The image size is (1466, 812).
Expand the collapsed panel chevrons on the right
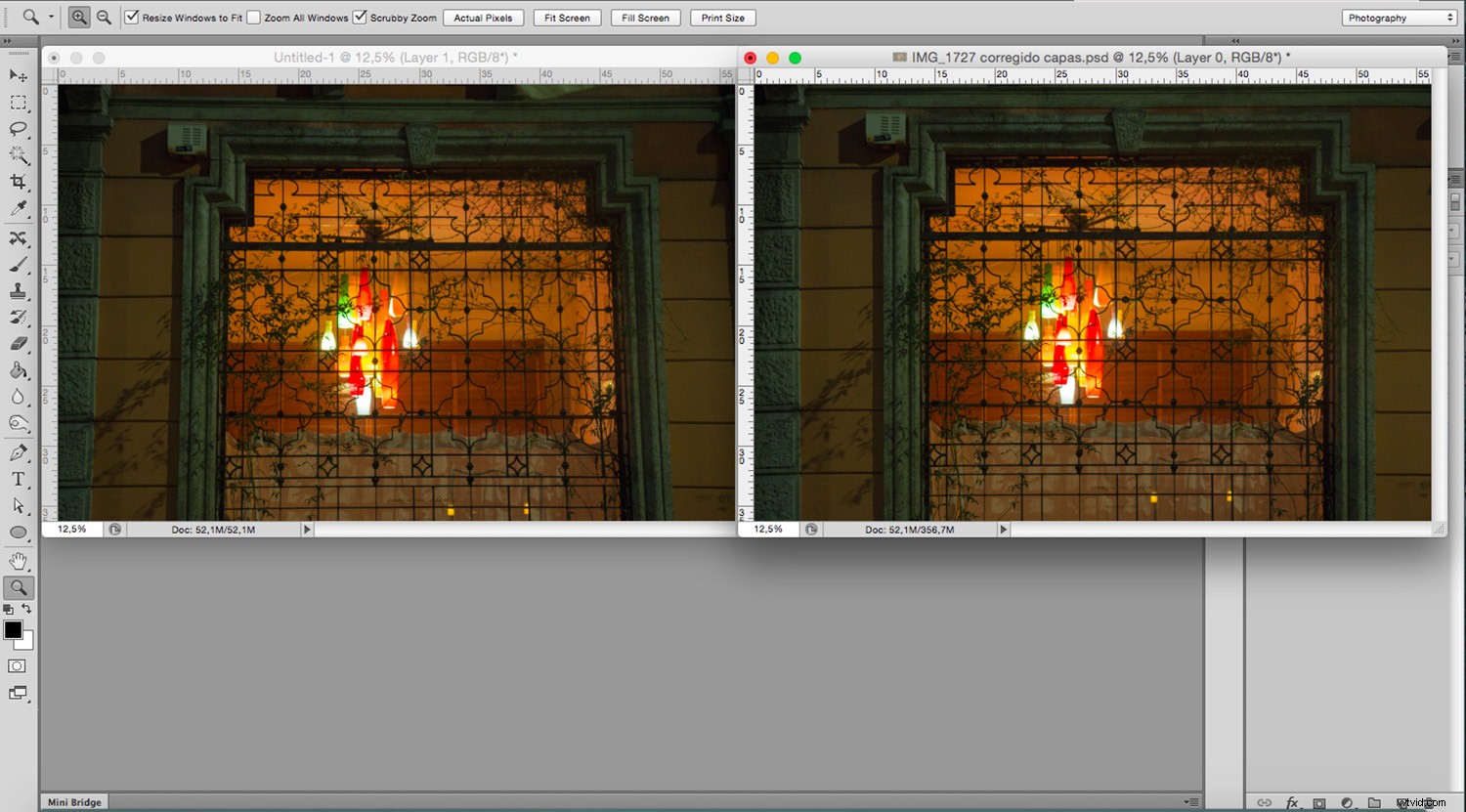tap(1233, 41)
